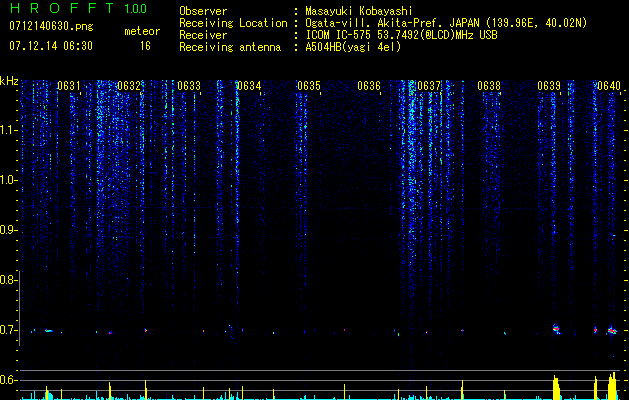Click the date stamp 07.12.14 06:30

[x=51, y=46]
